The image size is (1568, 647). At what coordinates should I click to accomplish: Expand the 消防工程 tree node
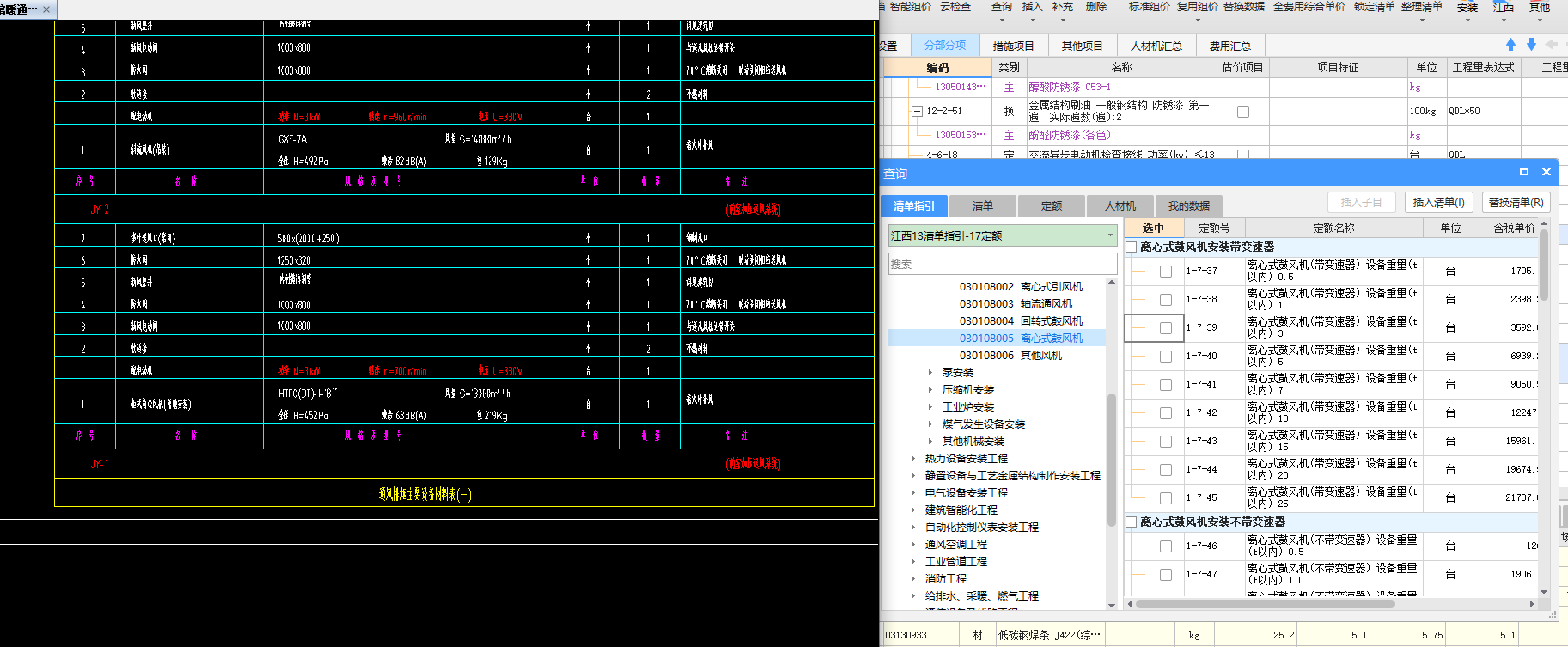coord(913,579)
